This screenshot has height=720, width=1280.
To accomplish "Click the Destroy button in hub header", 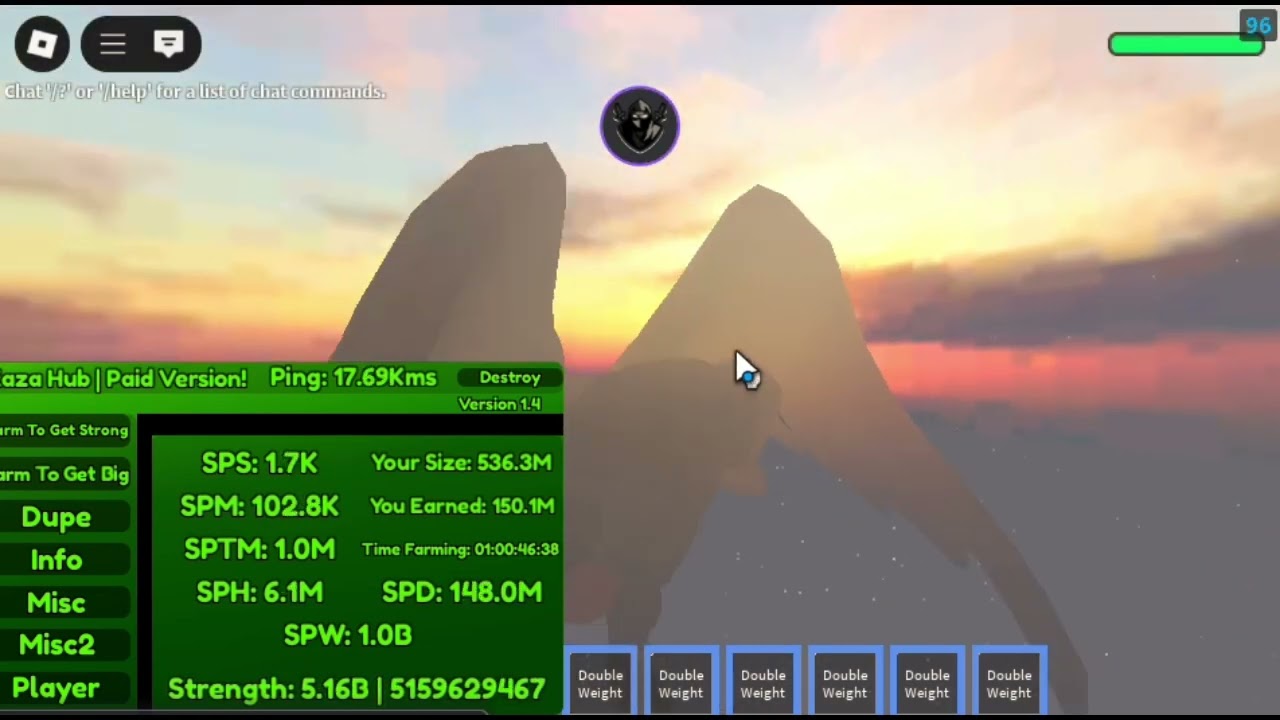I will click(510, 378).
